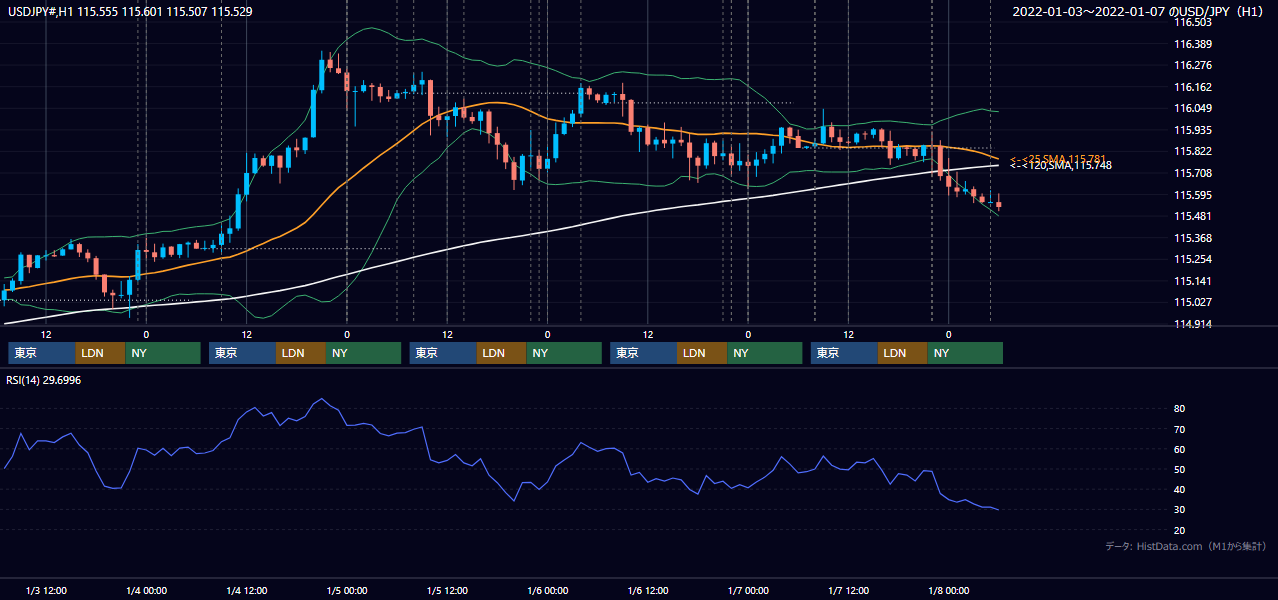
Task: Click the 1/8 00:00 date axis label
Action: click(949, 590)
